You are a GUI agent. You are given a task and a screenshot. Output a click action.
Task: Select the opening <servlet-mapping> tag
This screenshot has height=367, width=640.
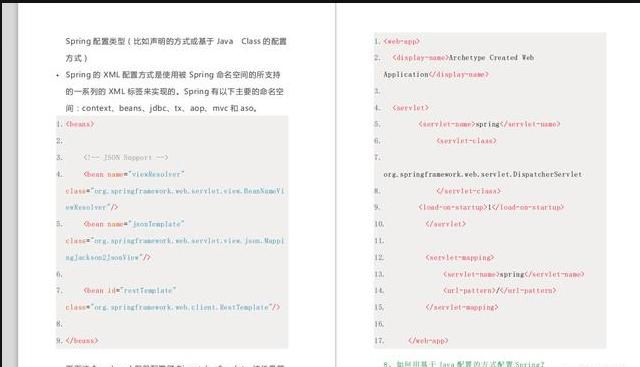(460, 258)
